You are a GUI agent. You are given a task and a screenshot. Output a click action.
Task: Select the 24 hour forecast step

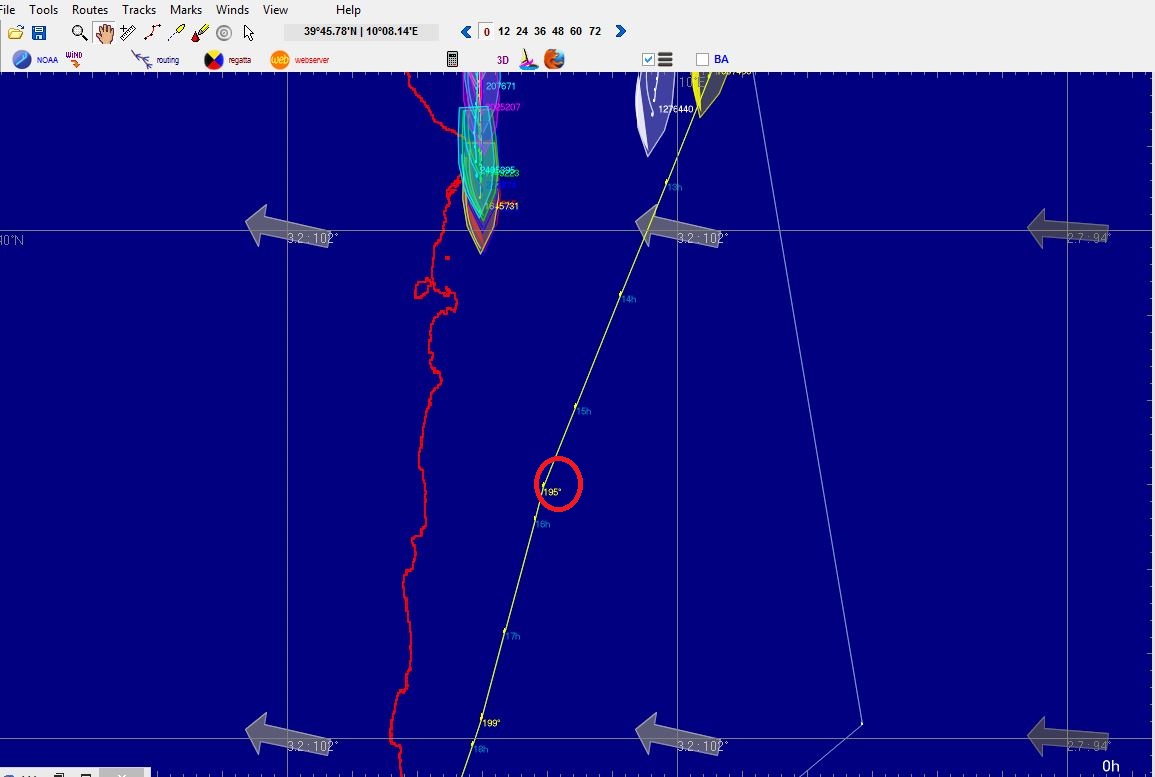(x=522, y=32)
